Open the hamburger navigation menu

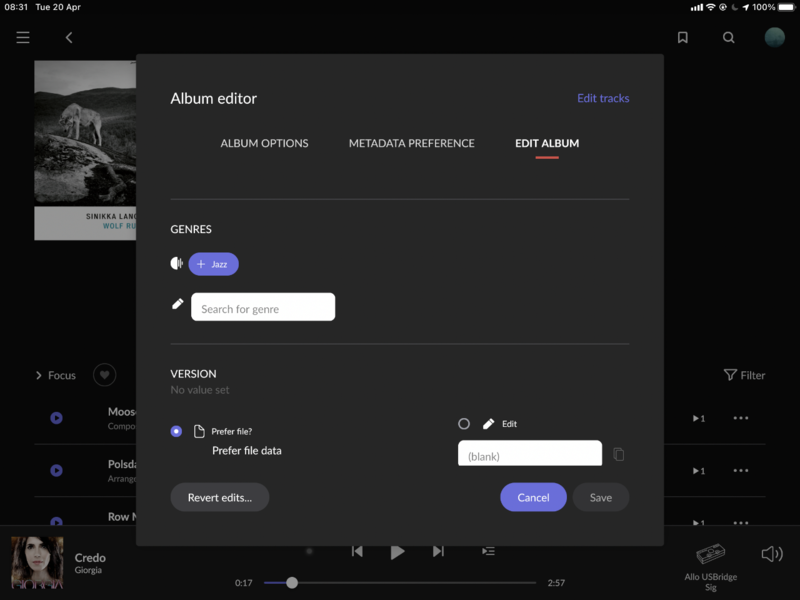point(23,38)
